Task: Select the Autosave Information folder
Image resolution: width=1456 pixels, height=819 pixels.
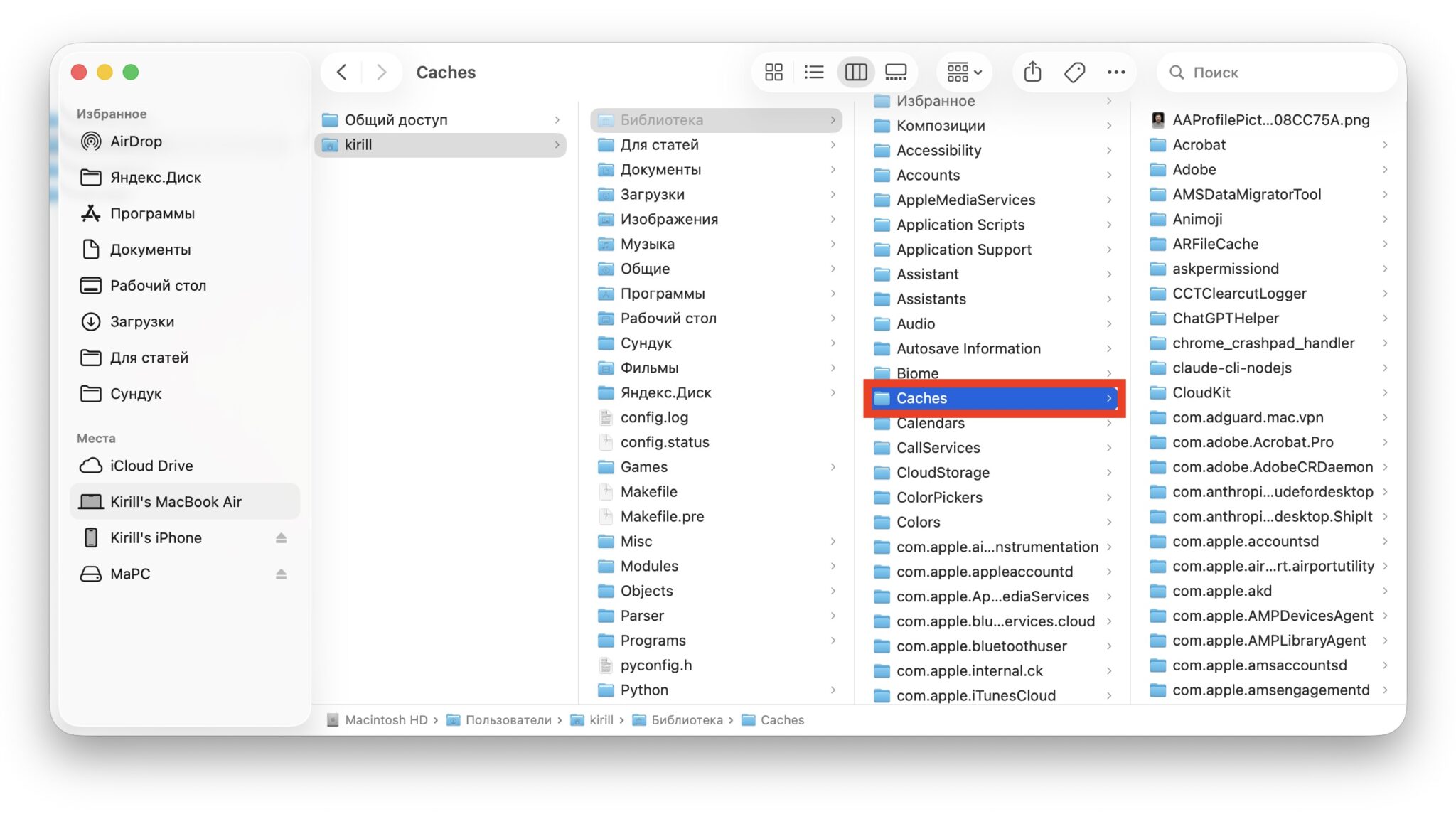Action: tap(992, 348)
